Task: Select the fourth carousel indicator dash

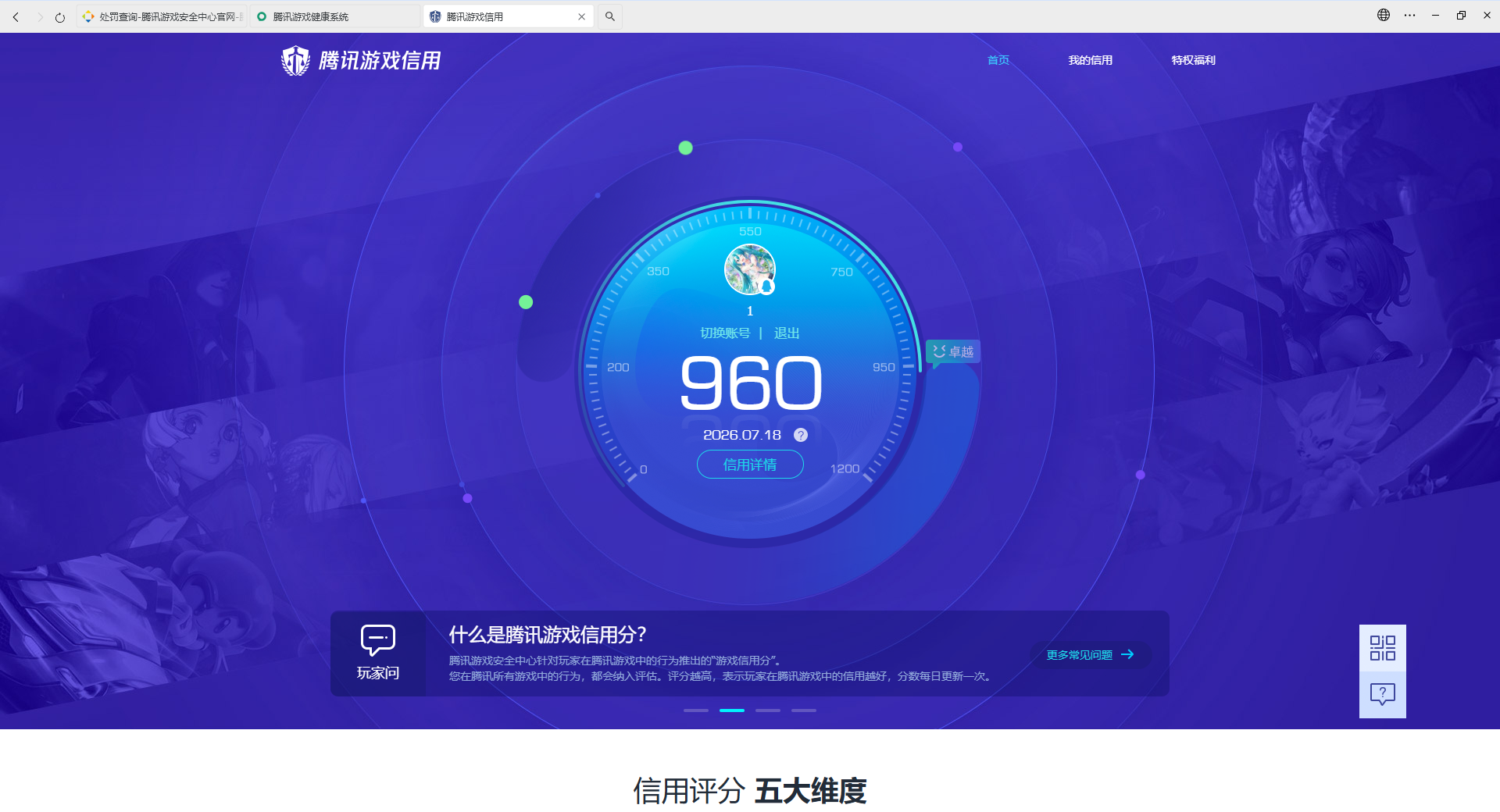Action: pyautogui.click(x=804, y=710)
